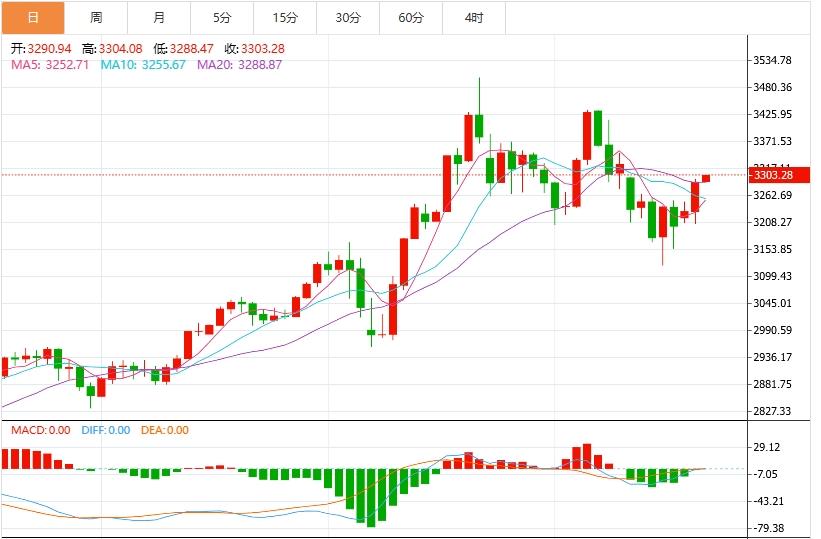The height and width of the screenshot is (539, 821).
Task: Switch to the 5分 timeframe tab
Action: 222,18
